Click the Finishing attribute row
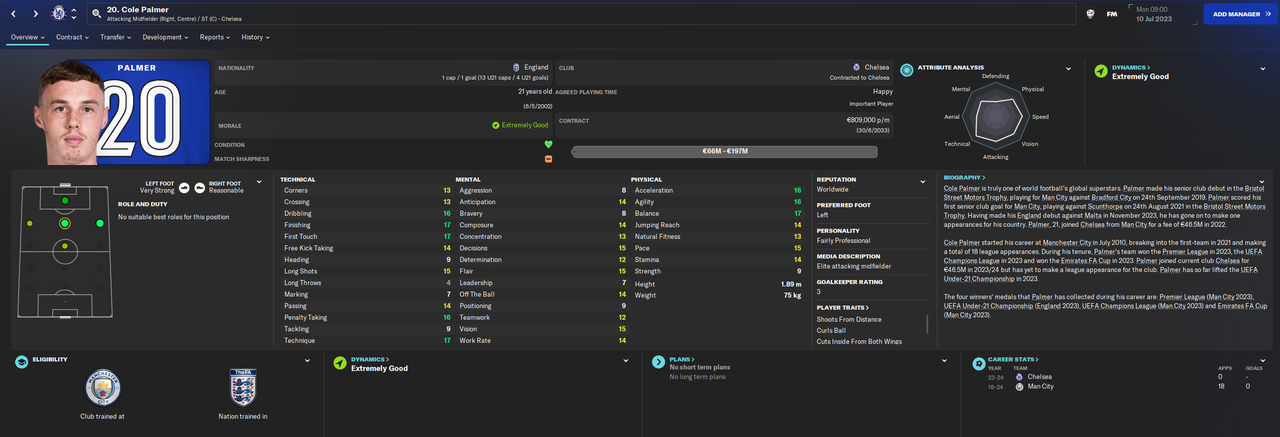The width and height of the screenshot is (1280, 437). [367, 226]
